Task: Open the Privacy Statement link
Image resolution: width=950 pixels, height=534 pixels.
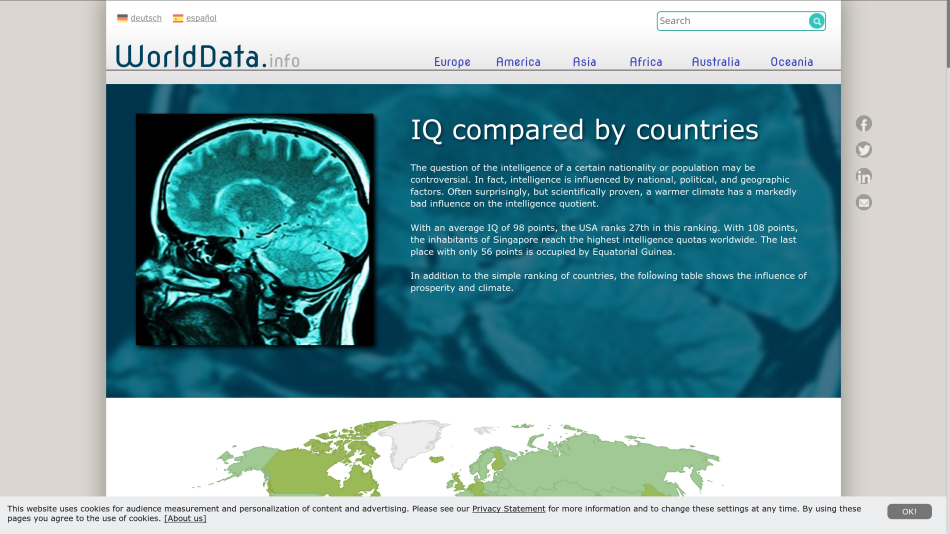Action: pos(508,509)
